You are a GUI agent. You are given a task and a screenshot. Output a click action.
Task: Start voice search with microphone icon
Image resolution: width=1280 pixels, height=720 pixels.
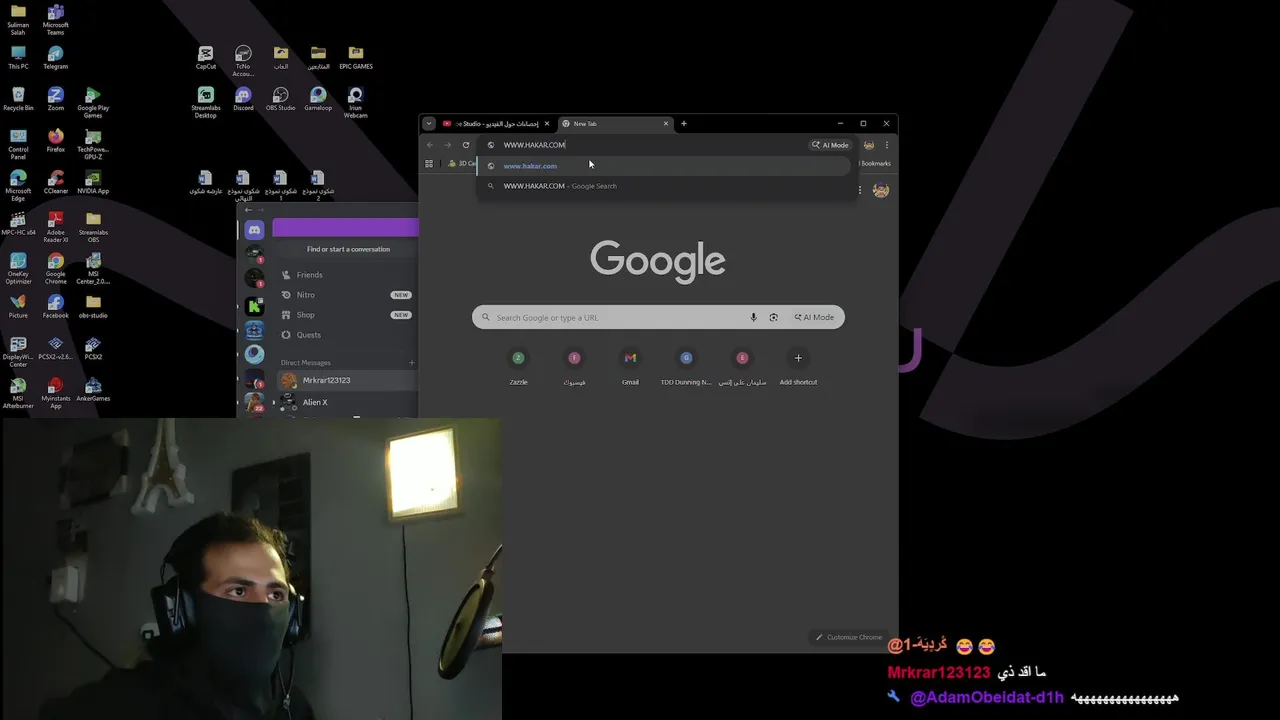point(753,317)
